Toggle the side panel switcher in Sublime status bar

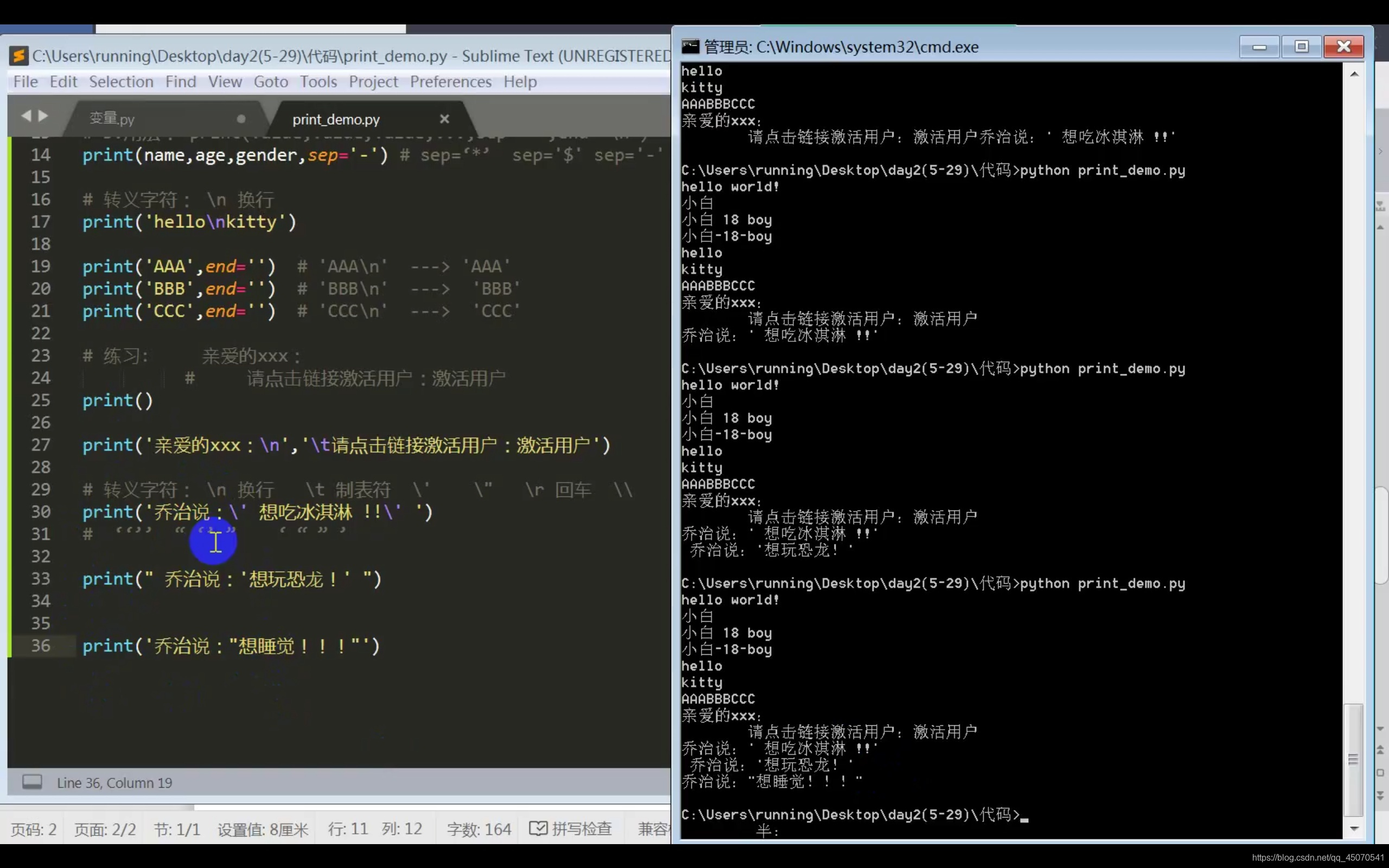(x=32, y=782)
